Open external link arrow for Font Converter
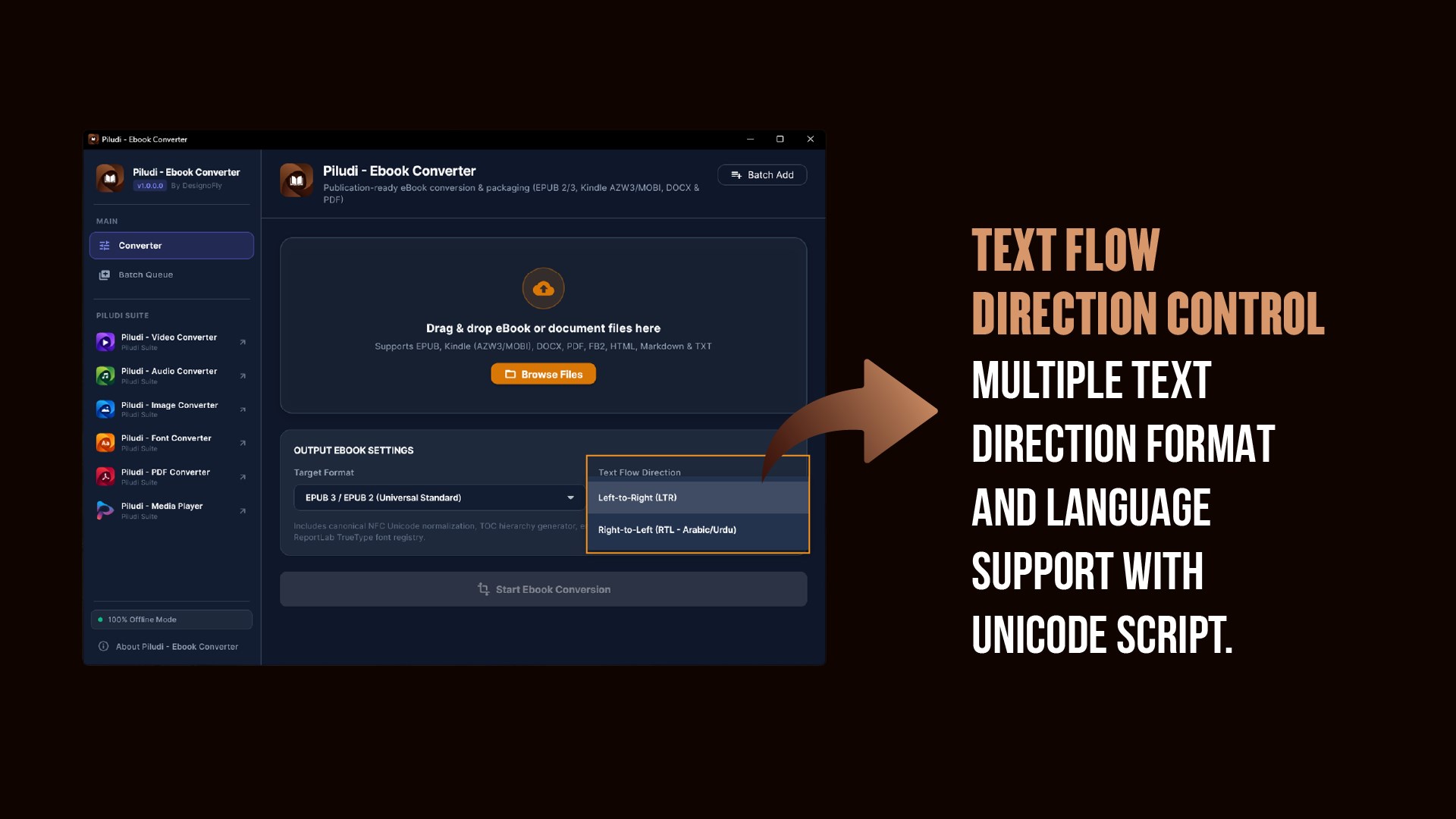Screen dimensions: 1456x819 [x=243, y=443]
